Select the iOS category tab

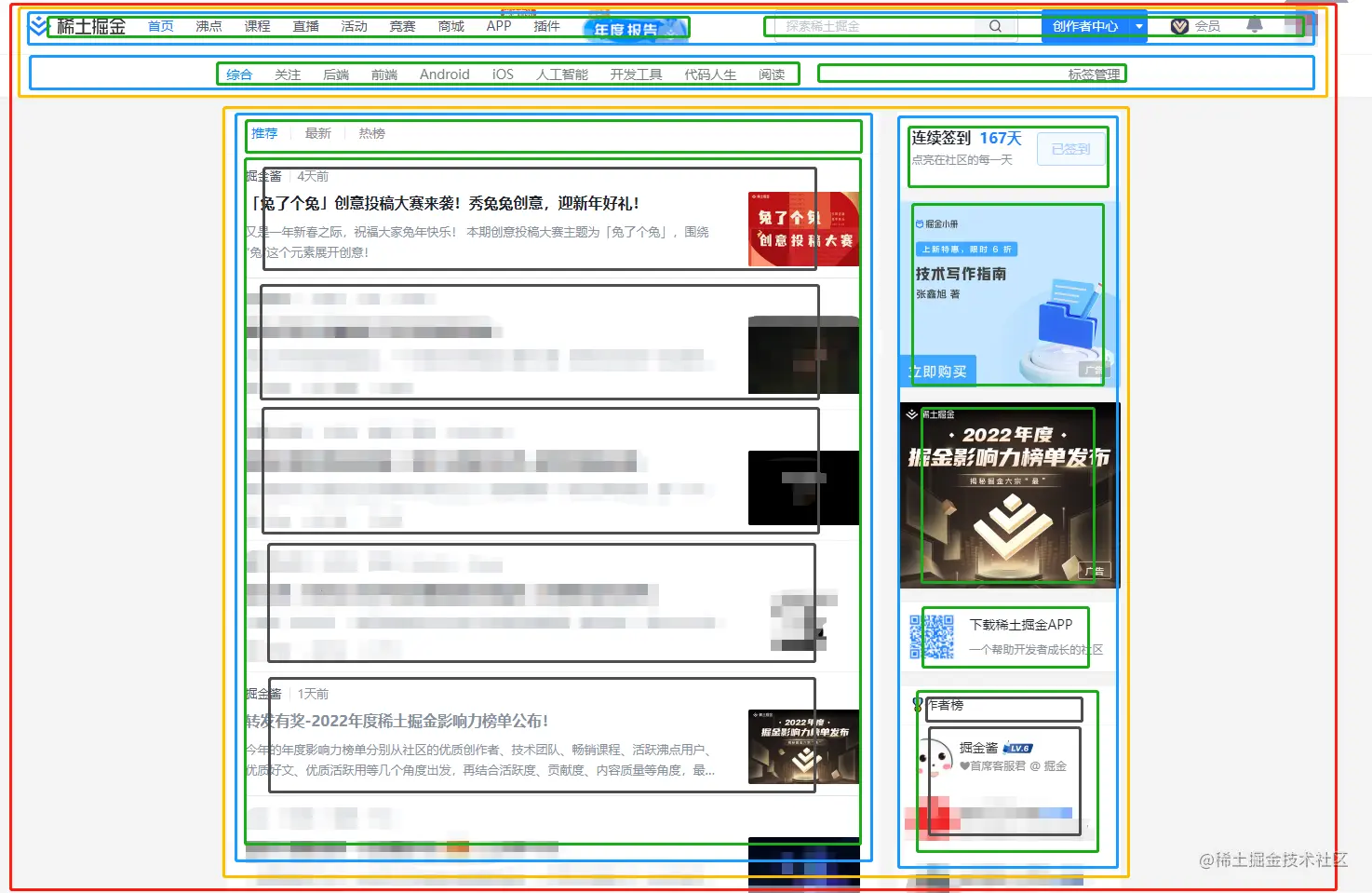(x=503, y=74)
